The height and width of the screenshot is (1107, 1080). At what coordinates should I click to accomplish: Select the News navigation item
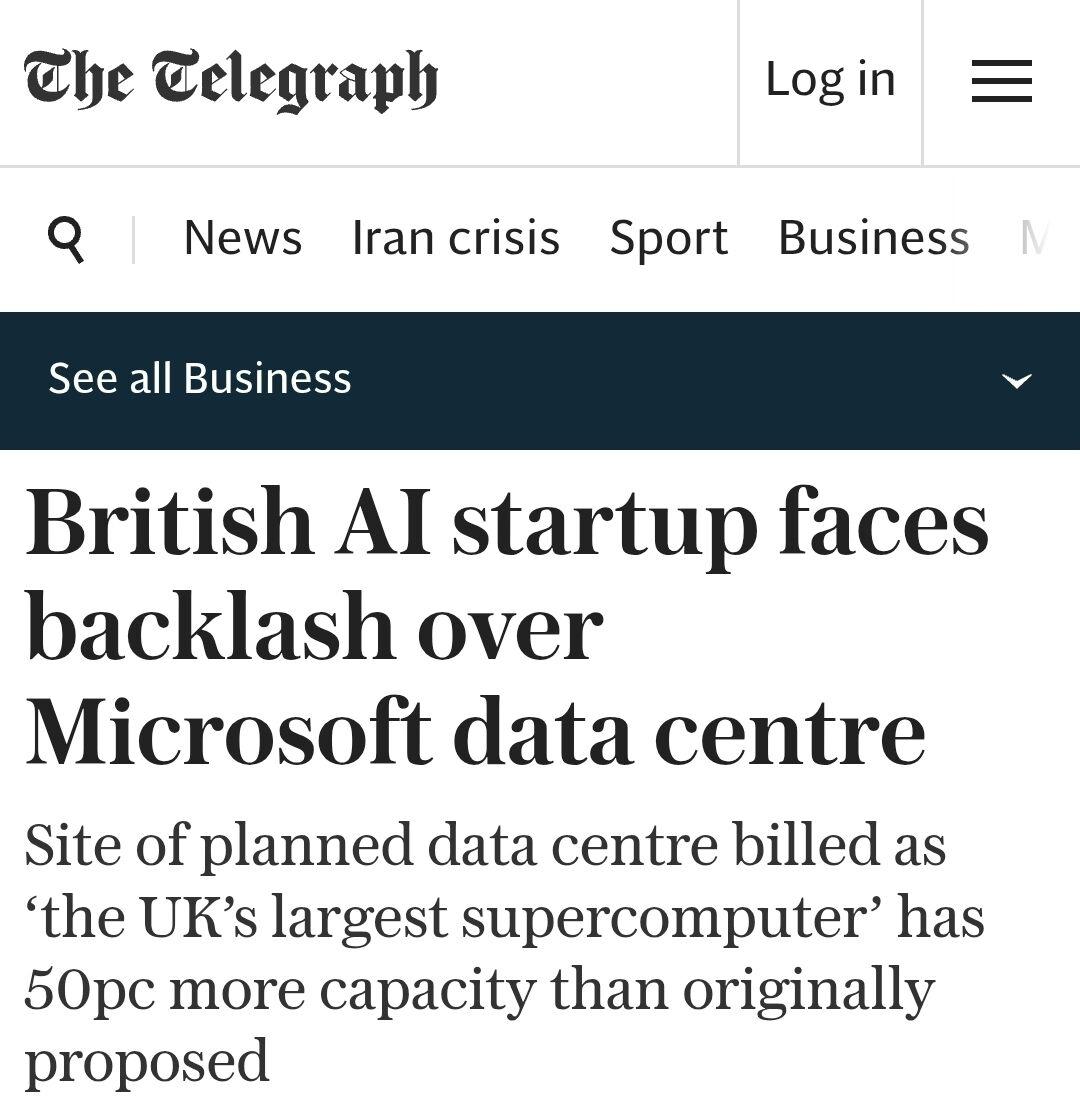pyautogui.click(x=243, y=238)
